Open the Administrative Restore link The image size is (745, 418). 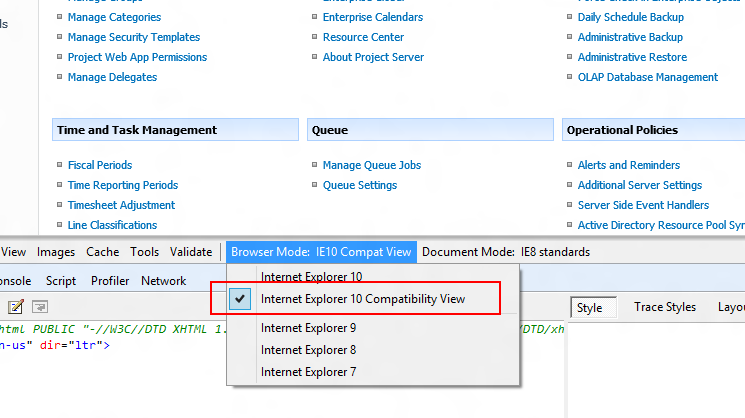(x=632, y=57)
